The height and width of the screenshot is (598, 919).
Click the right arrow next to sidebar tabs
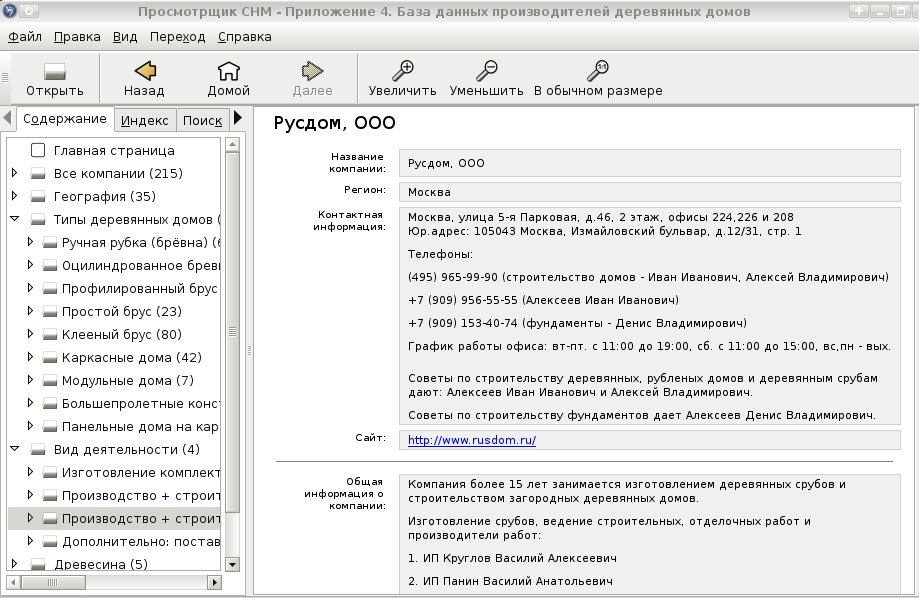(x=237, y=118)
